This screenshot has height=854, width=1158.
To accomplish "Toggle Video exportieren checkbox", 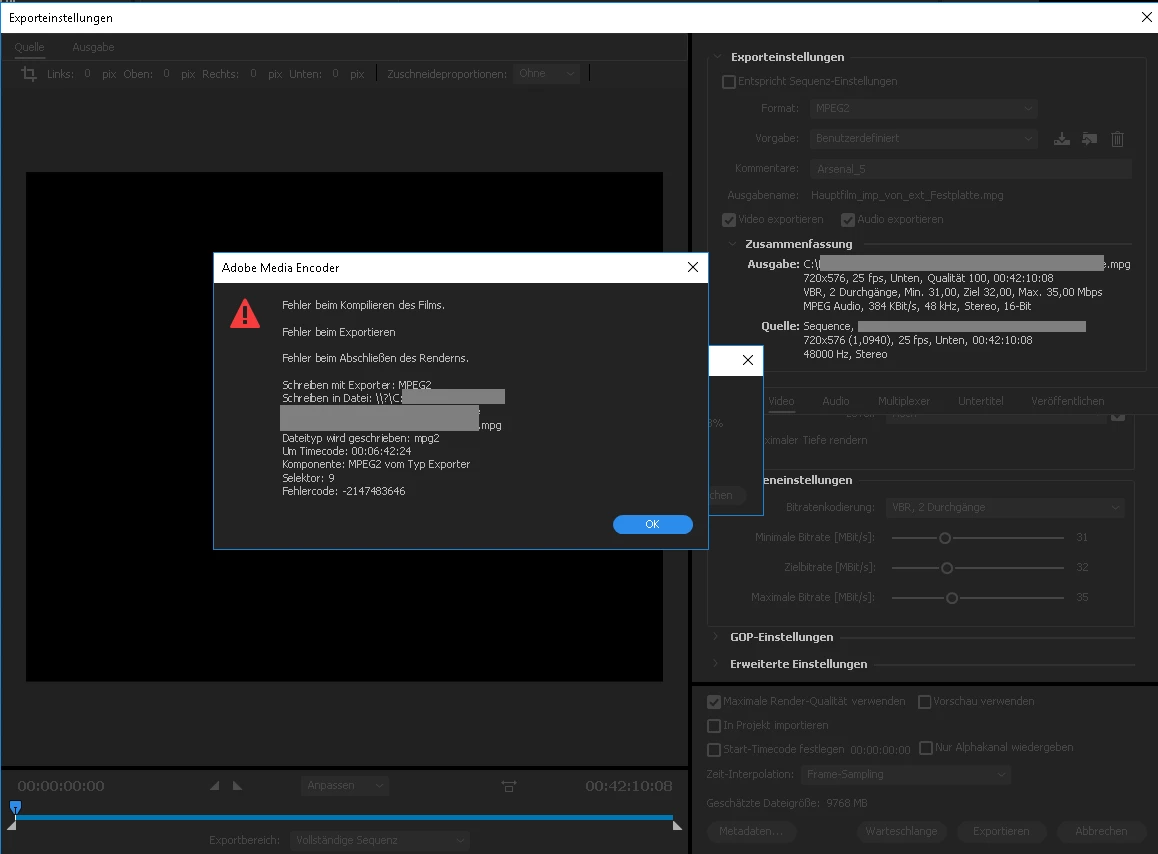I will pos(729,219).
